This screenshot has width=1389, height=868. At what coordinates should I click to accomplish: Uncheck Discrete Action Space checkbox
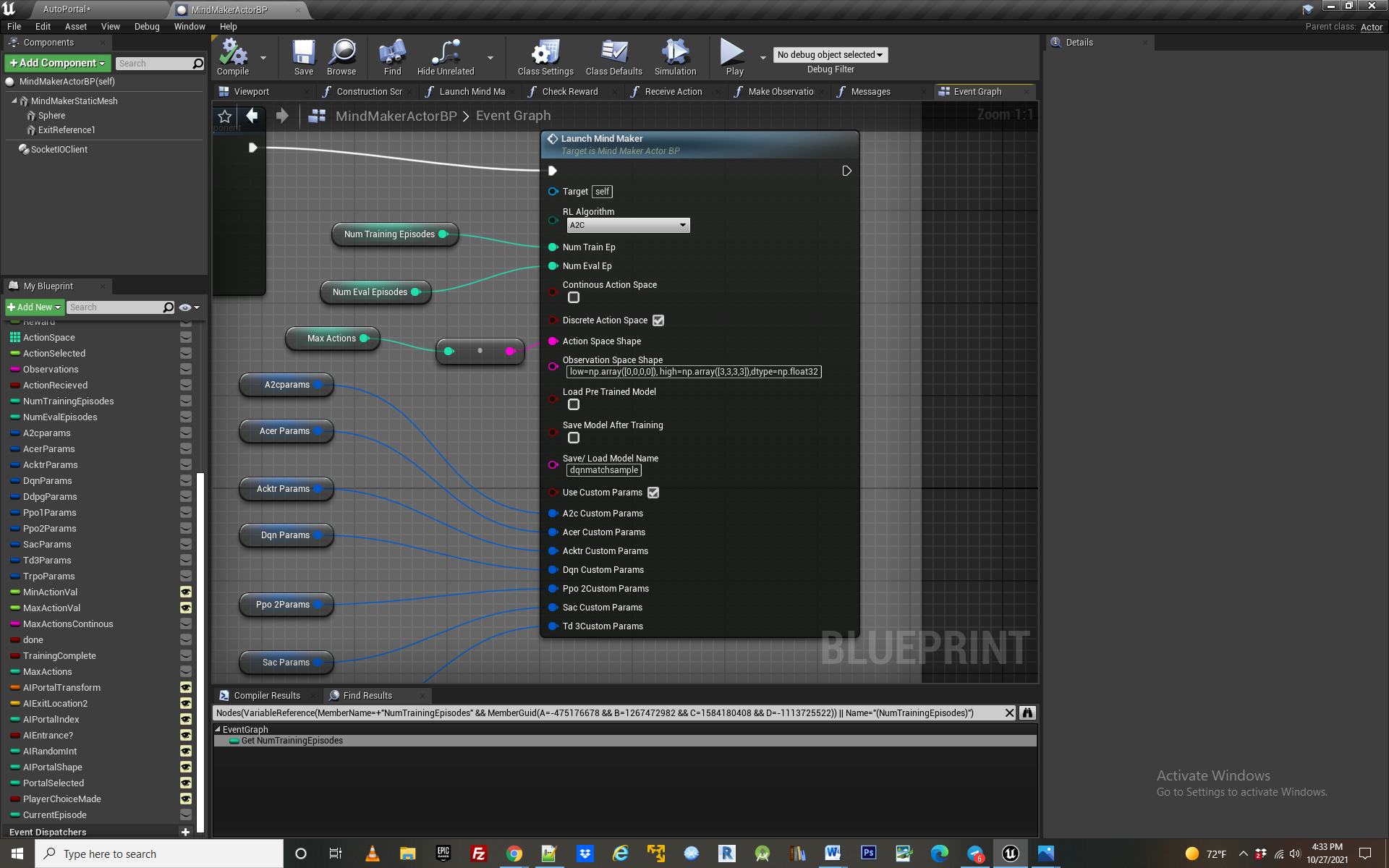658,320
